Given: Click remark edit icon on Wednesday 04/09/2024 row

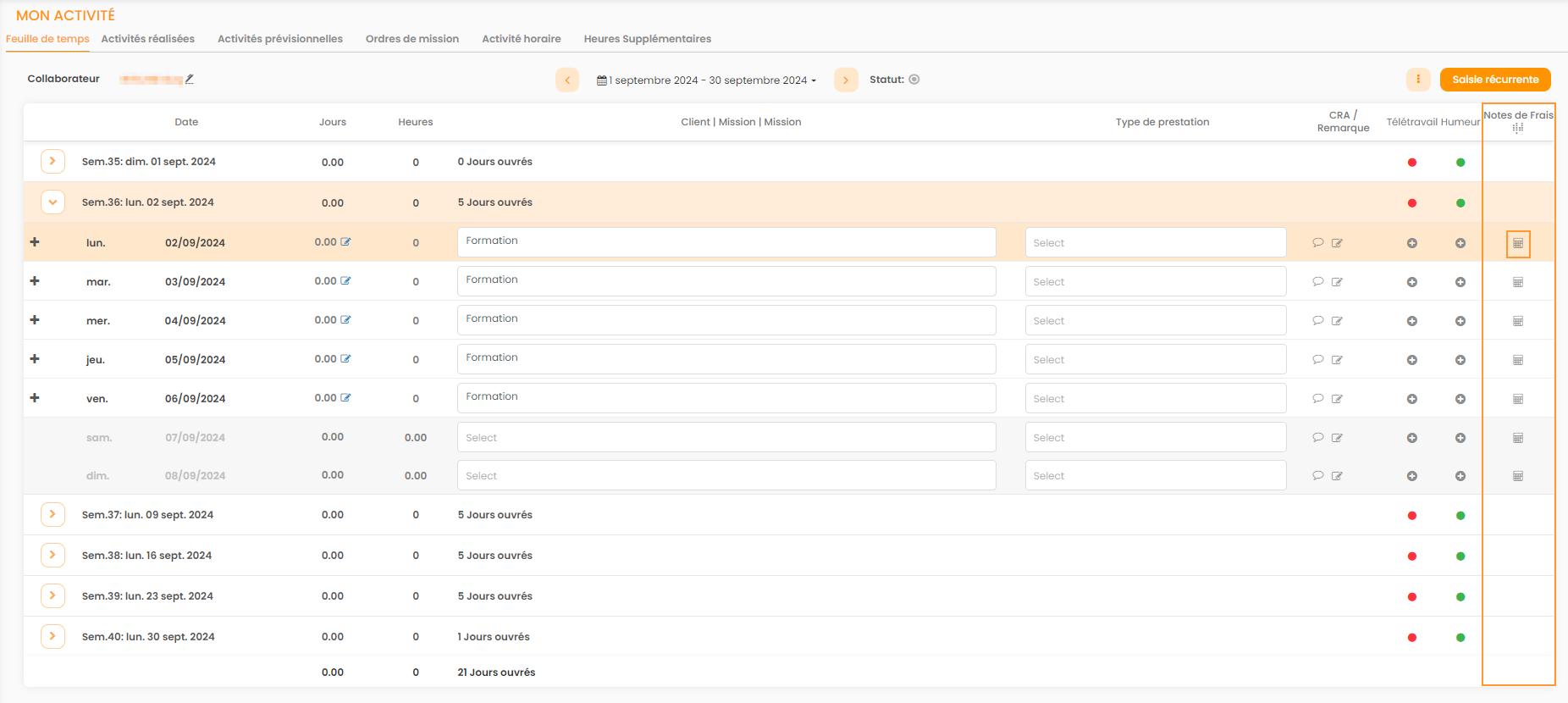Looking at the screenshot, I should click(x=1337, y=321).
